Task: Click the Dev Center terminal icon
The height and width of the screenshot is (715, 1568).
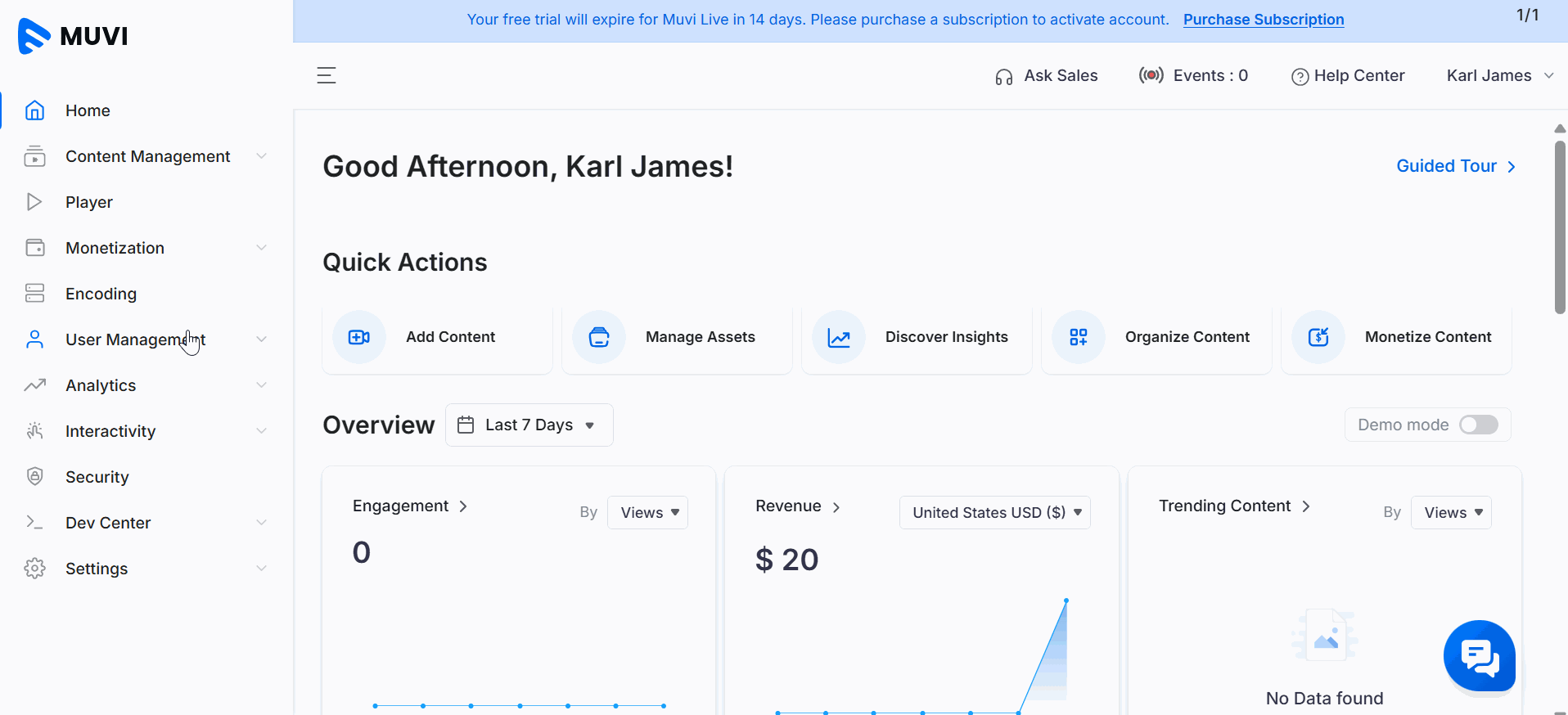Action: tap(34, 523)
